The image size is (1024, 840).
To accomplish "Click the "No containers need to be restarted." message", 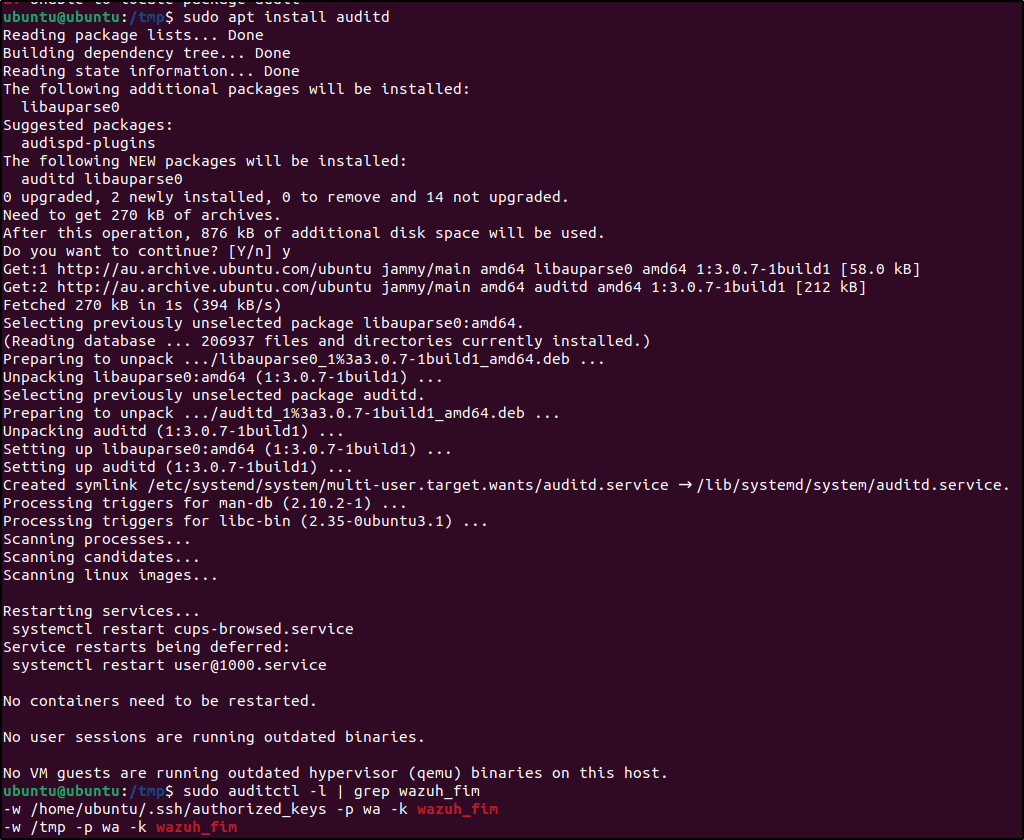I will [x=160, y=701].
